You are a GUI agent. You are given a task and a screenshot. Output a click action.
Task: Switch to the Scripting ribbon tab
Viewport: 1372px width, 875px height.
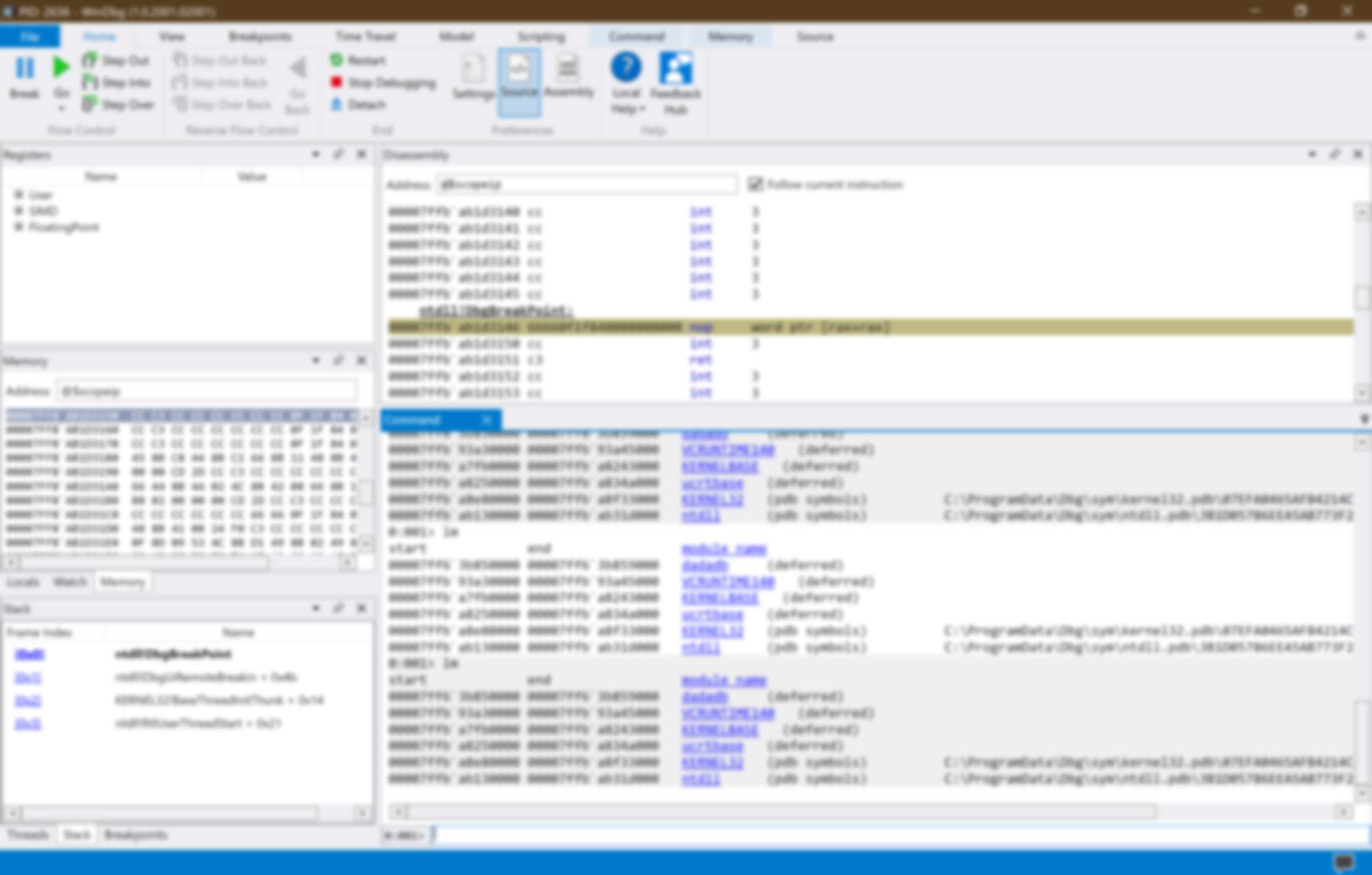(541, 37)
